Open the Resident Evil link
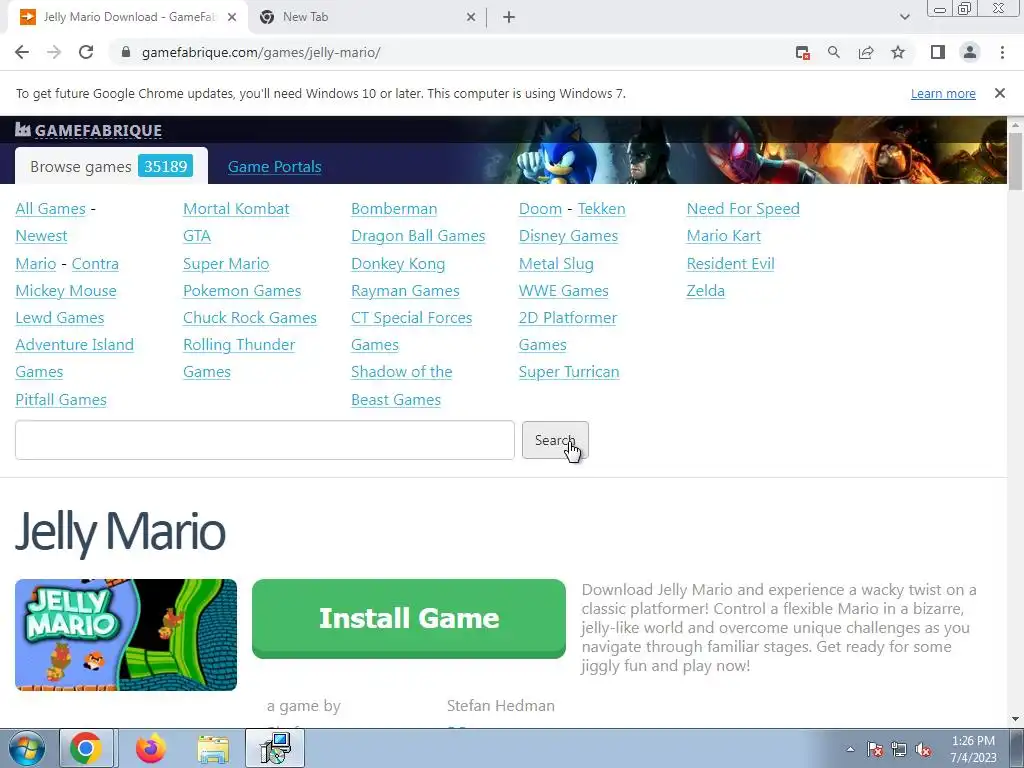Image resolution: width=1024 pixels, height=768 pixels. click(x=730, y=264)
